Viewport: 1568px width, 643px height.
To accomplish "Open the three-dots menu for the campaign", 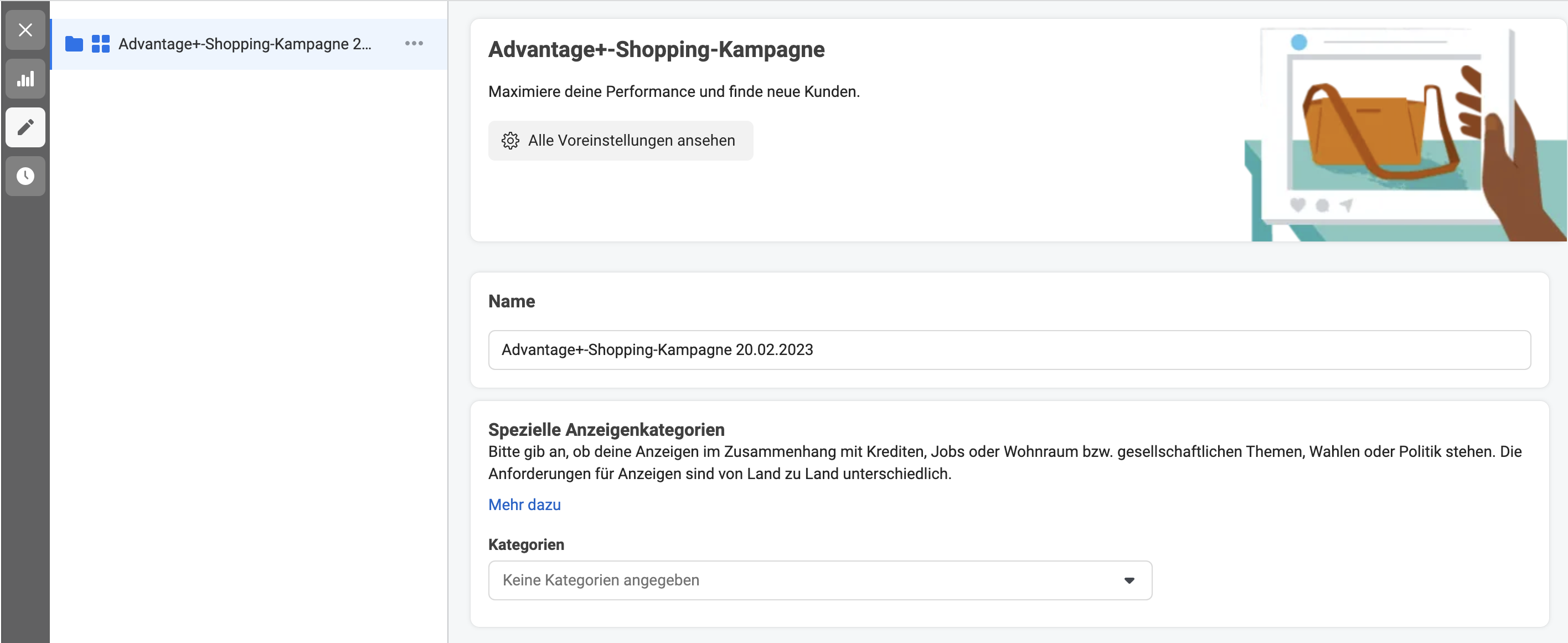I will click(414, 43).
